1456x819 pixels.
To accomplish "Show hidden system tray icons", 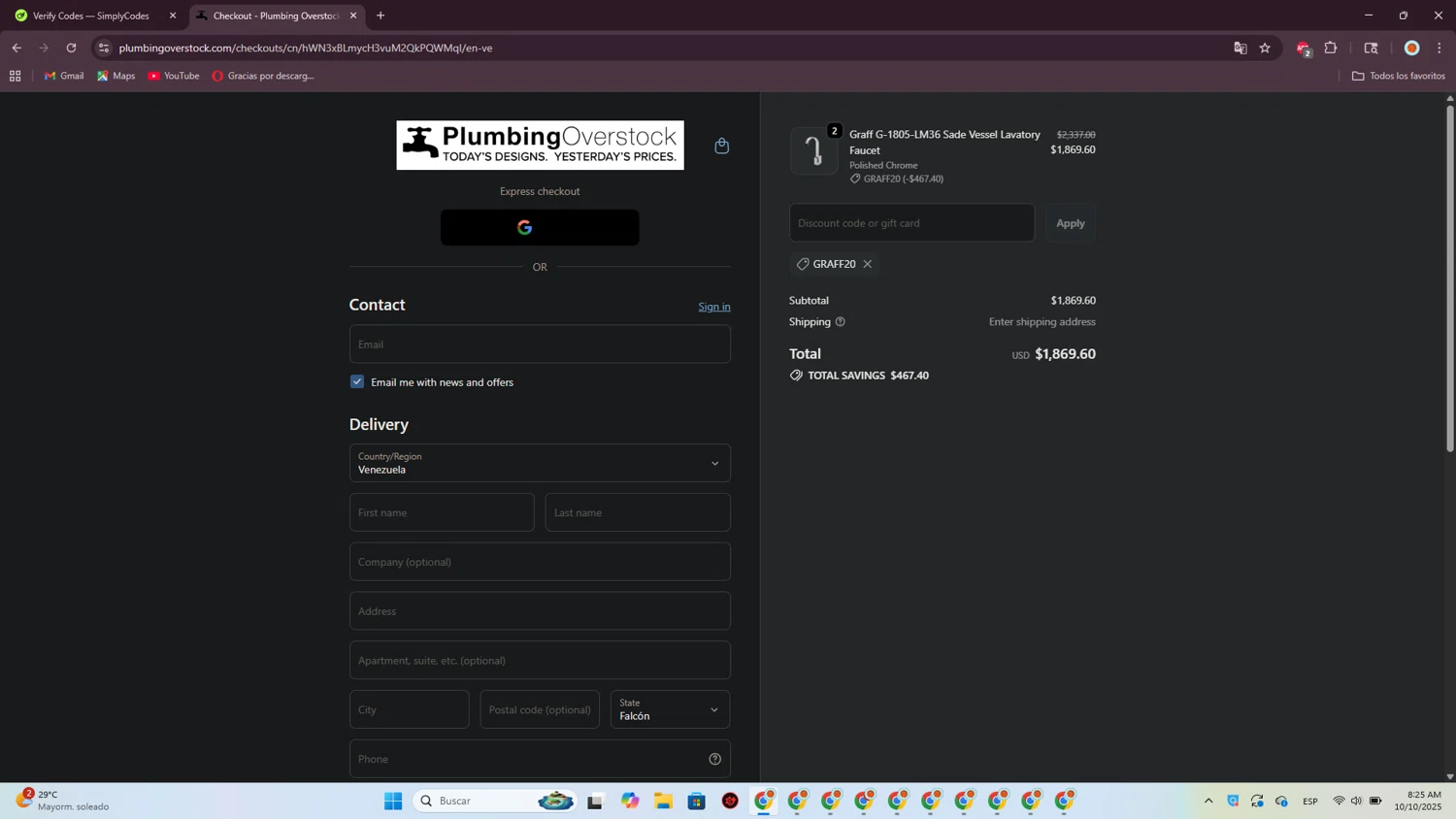I will click(1208, 801).
